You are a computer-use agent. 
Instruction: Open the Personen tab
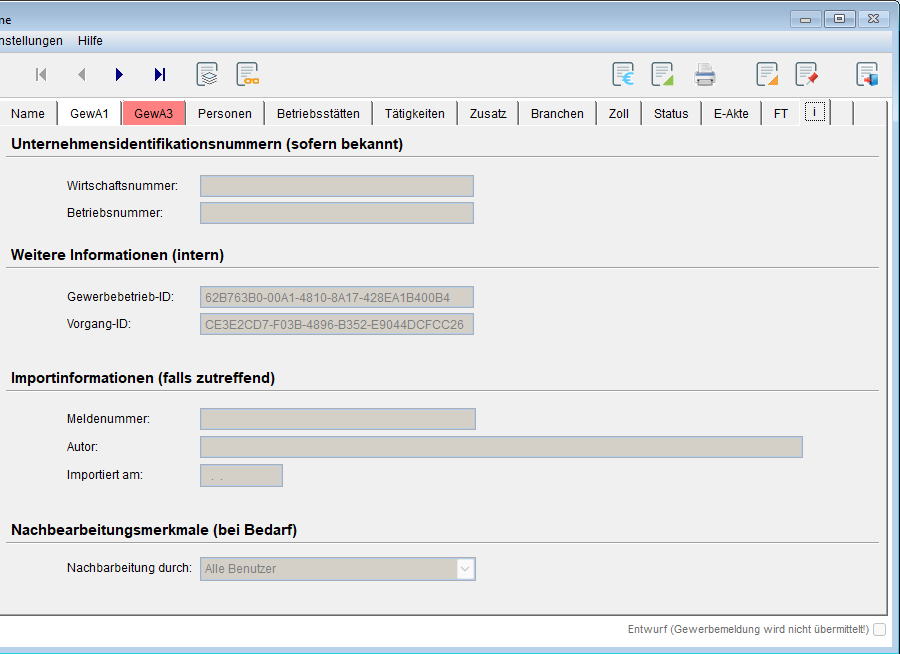(224, 113)
